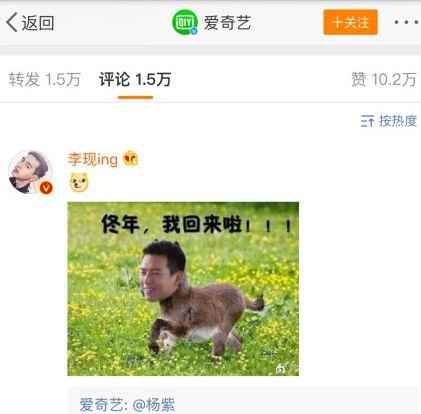Open the 赞 10.2万 likes tab

point(384,80)
